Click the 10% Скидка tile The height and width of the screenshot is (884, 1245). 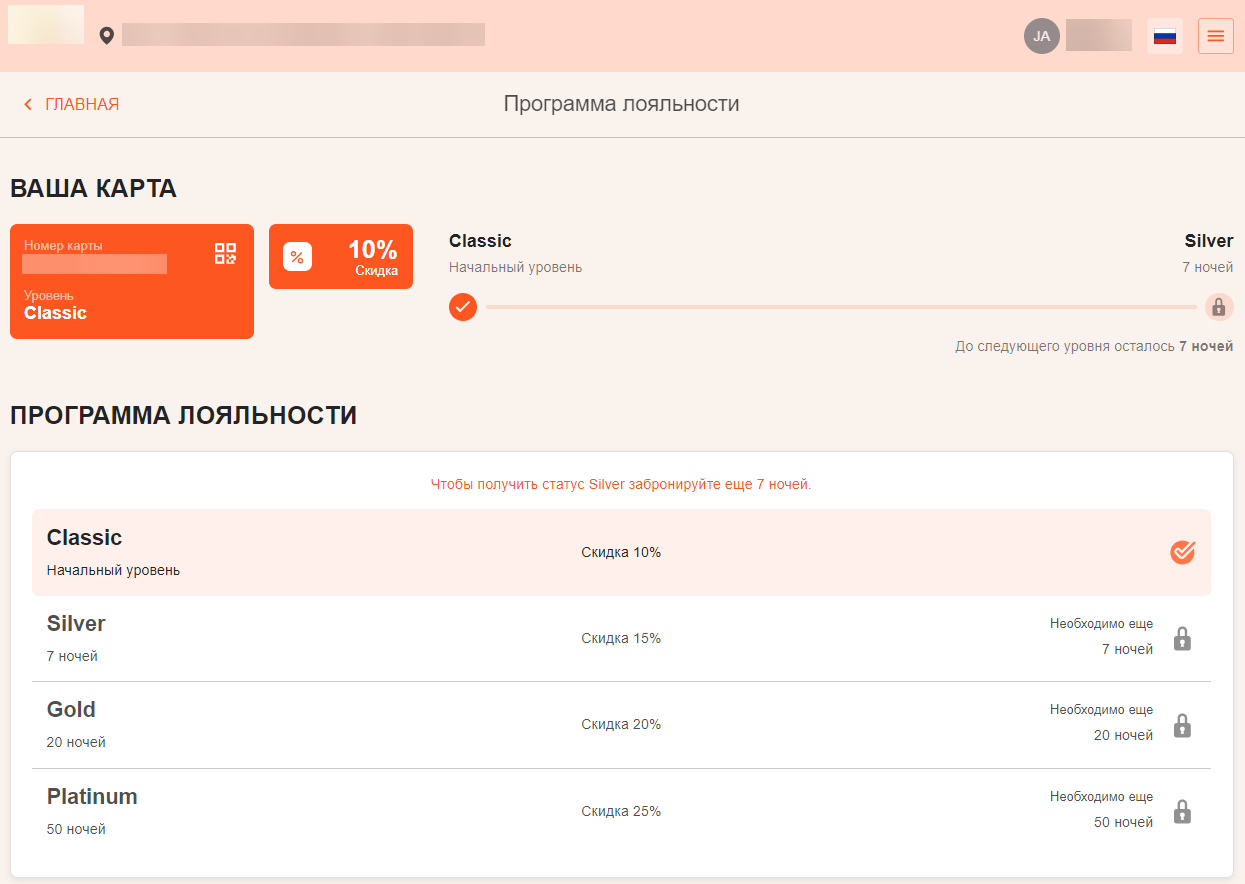[341, 256]
